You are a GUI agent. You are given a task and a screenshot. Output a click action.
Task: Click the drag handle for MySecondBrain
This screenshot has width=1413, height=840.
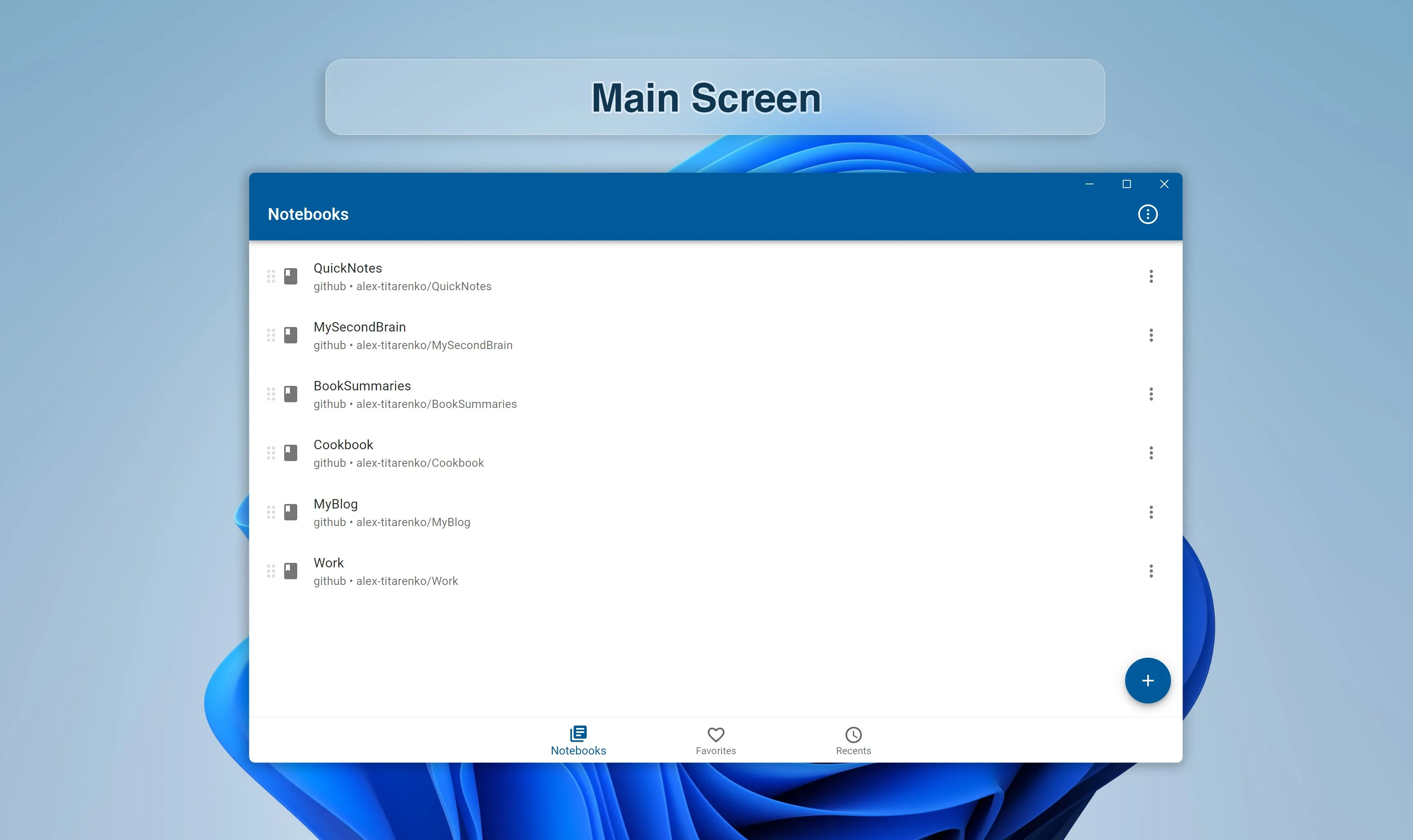click(271, 335)
